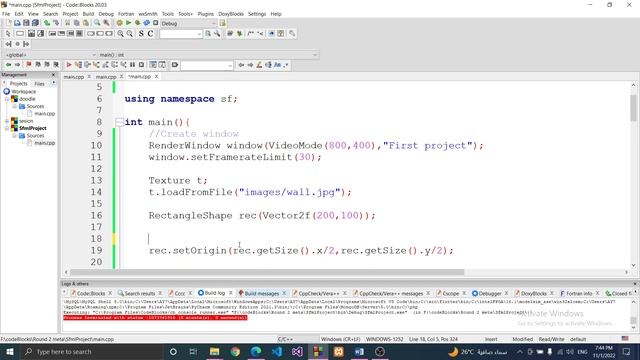Click the C toolbar icon
The height and width of the screenshot is (360, 640).
point(150,33)
